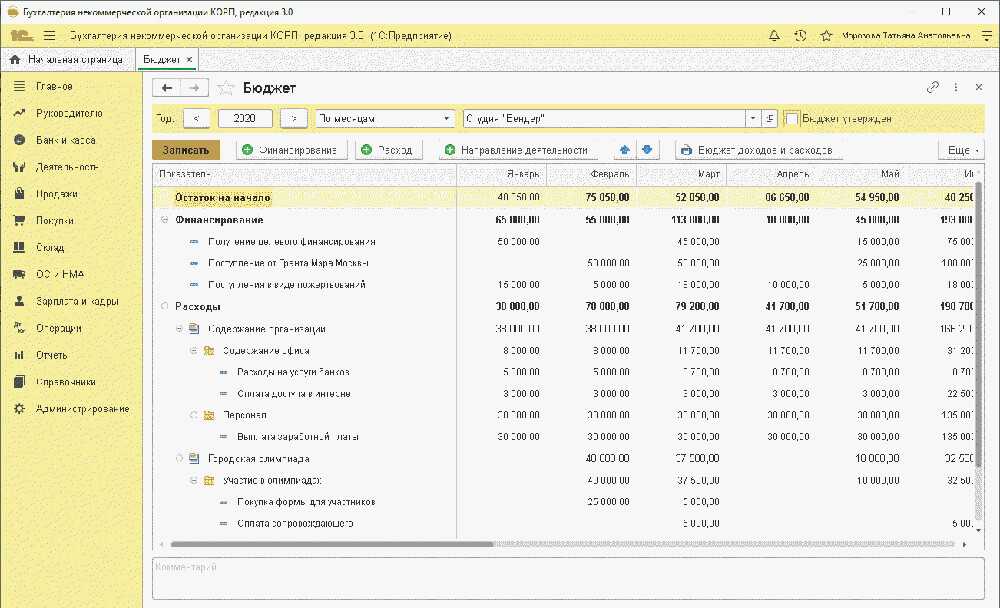Edit organization field Студия Бендер
Screen dimensions: 1000x608
604,119
